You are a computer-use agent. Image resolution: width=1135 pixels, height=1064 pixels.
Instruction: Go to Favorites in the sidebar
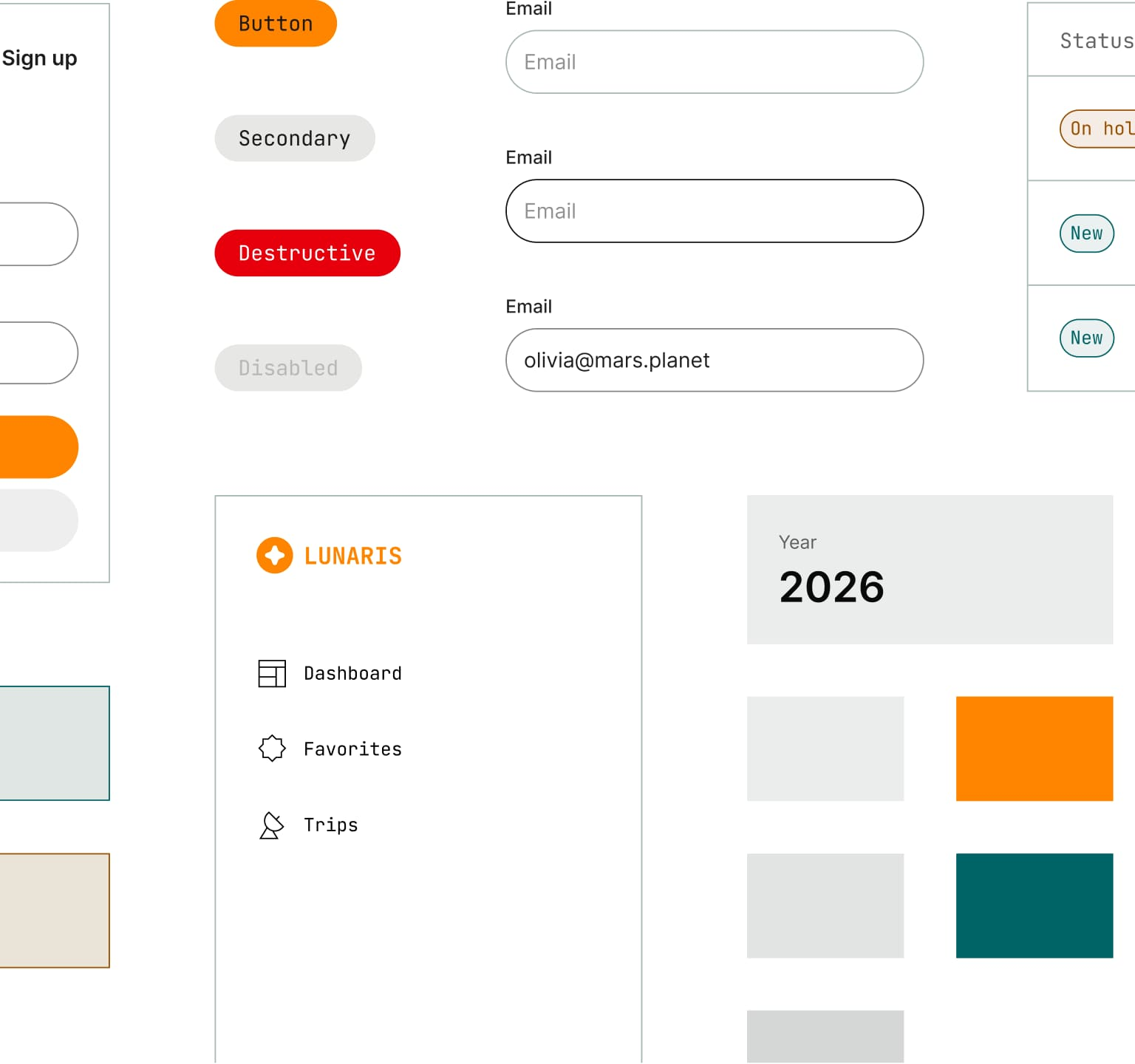coord(352,749)
